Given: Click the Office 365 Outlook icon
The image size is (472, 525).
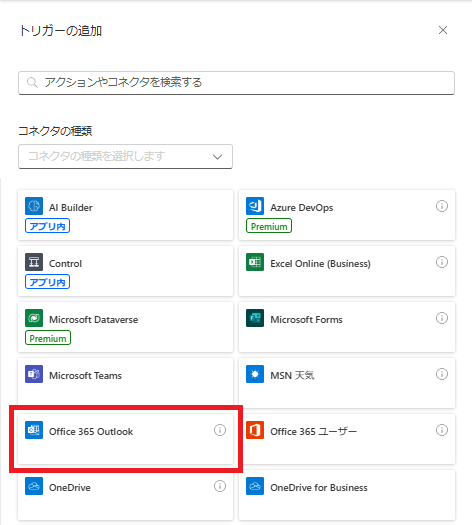Looking at the screenshot, I should pyautogui.click(x=34, y=430).
